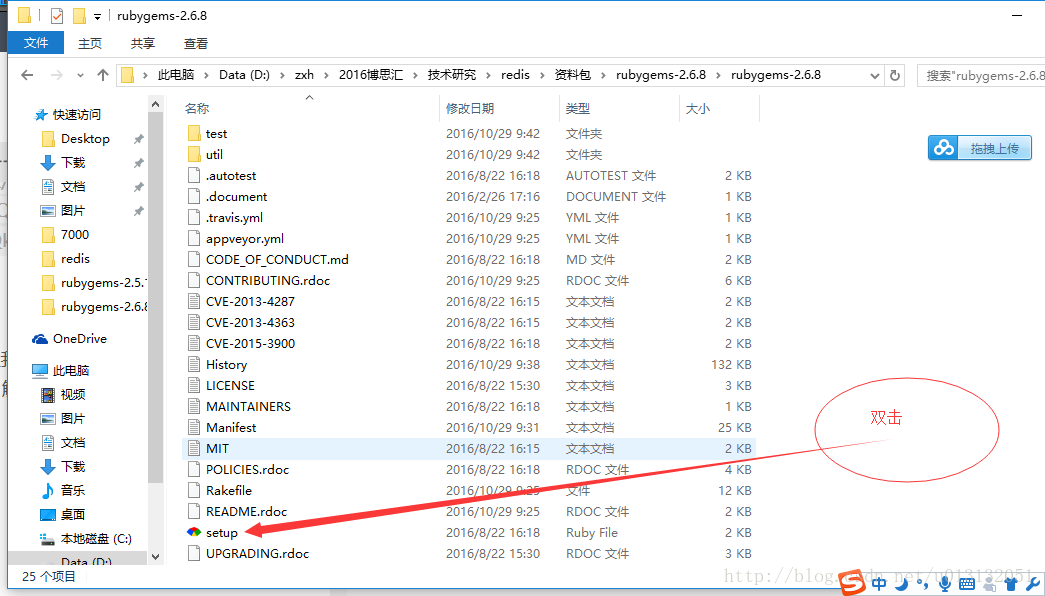Click navigation pane scroll down arrow

pyautogui.click(x=155, y=557)
